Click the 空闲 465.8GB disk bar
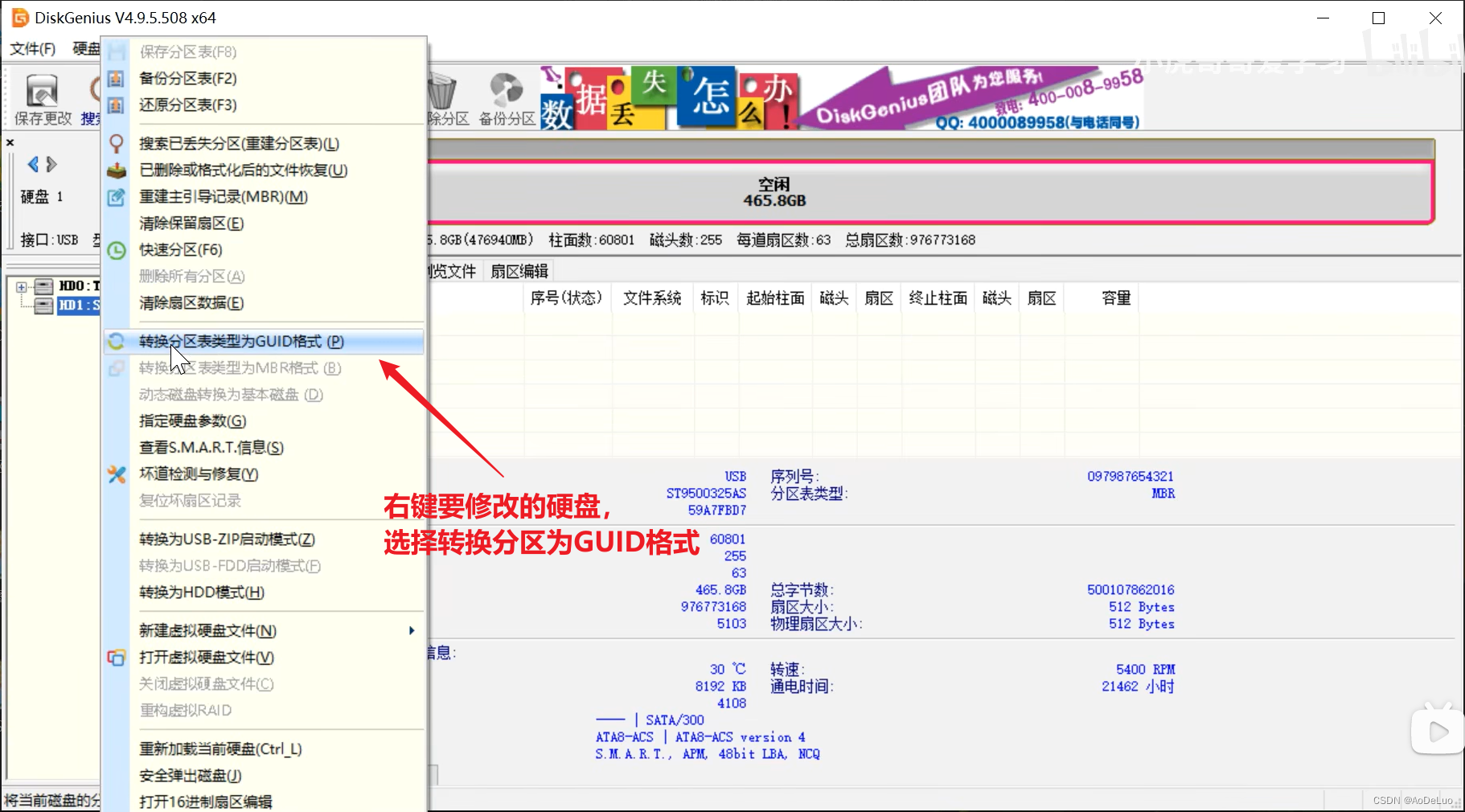The image size is (1465, 812). click(930, 193)
